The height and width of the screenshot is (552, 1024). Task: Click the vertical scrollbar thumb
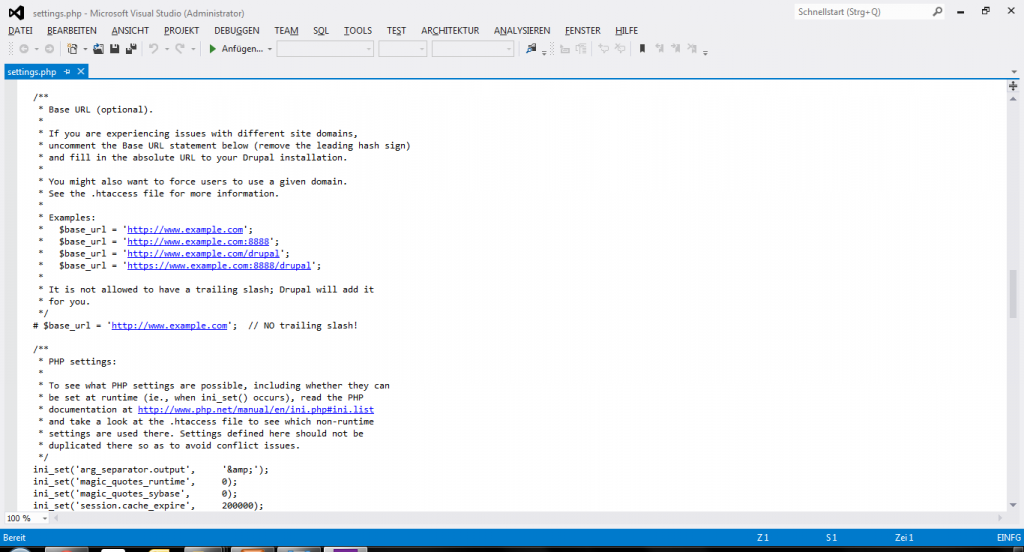pyautogui.click(x=1013, y=292)
